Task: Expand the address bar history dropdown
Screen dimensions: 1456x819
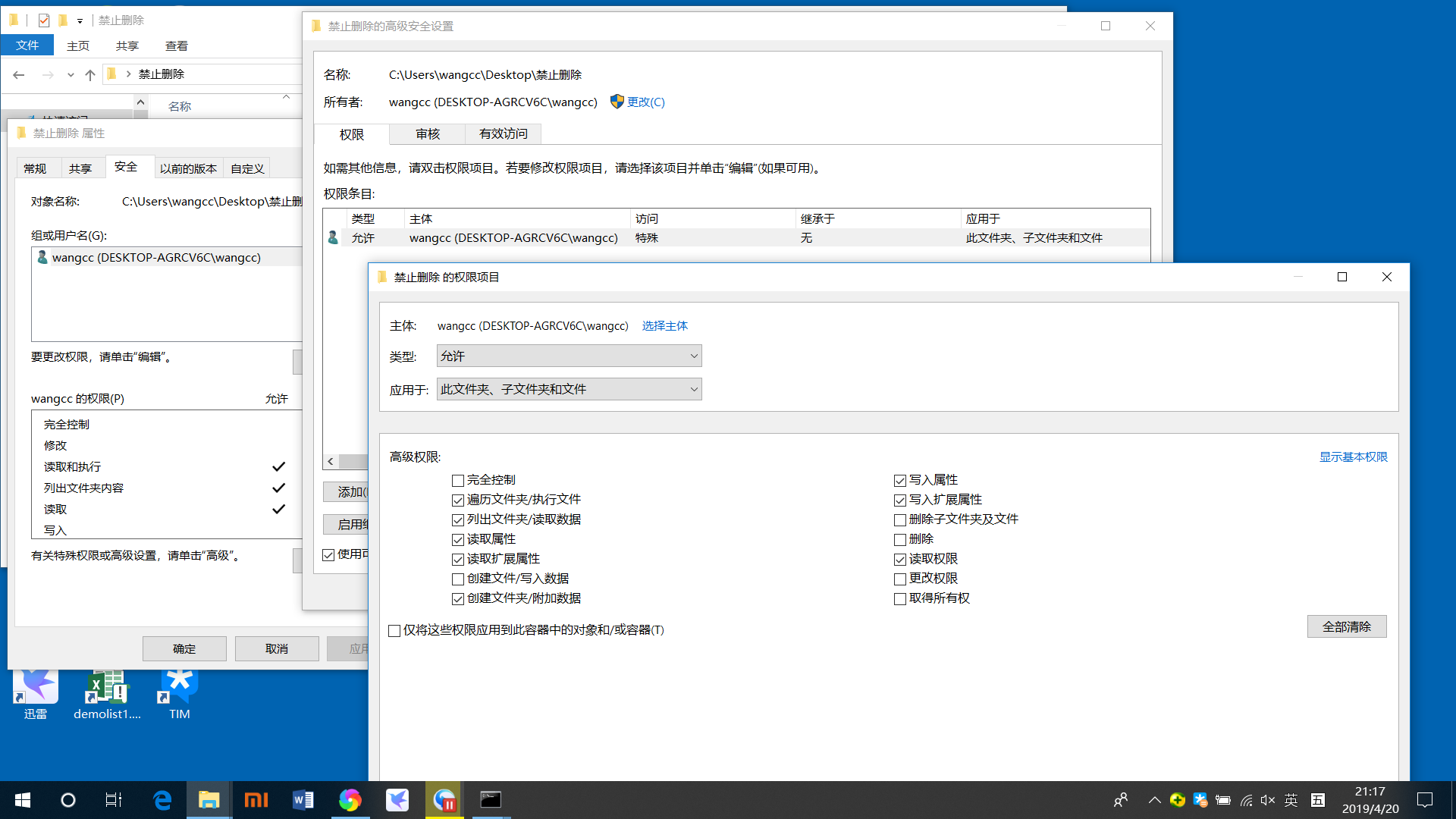Action: [70, 74]
